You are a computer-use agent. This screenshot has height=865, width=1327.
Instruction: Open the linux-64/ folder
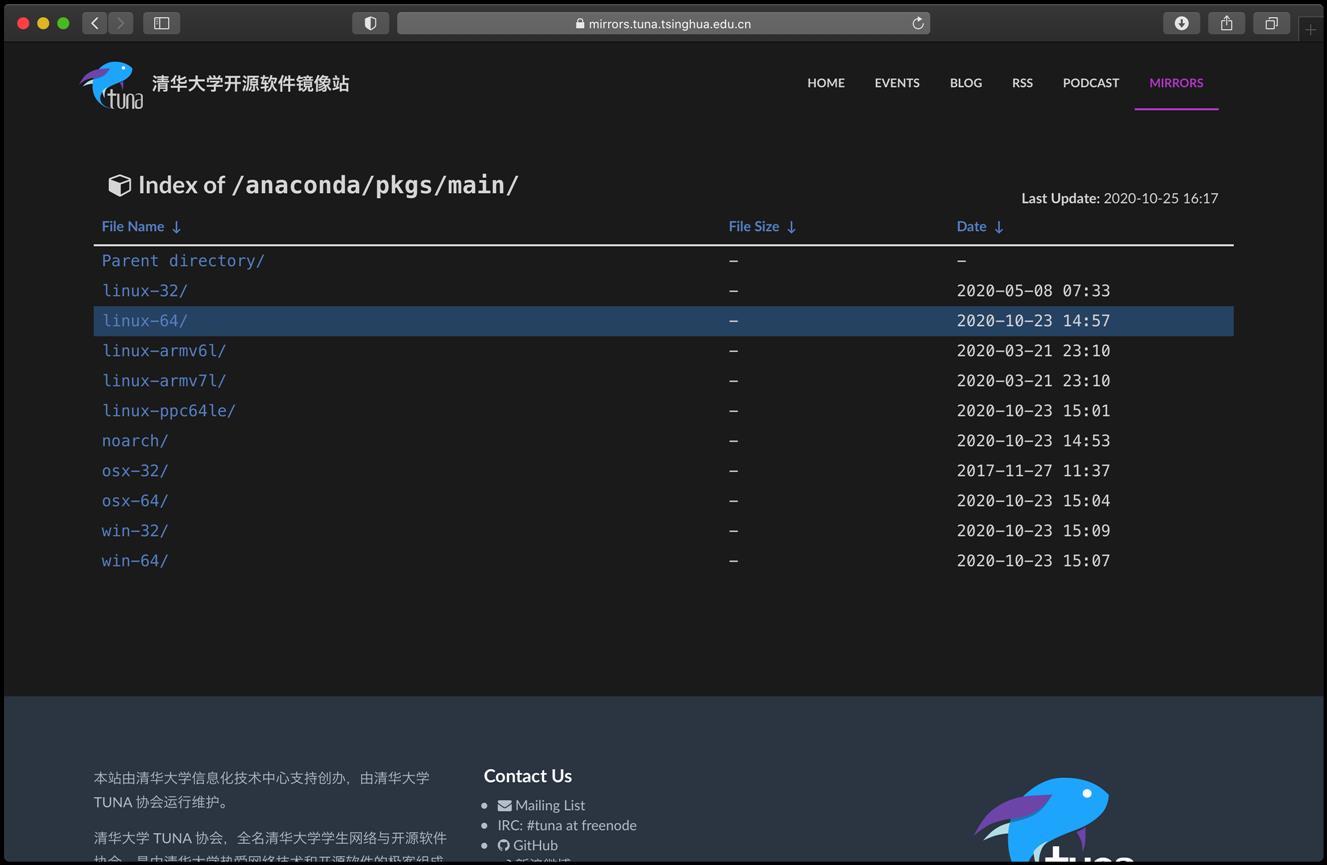(145, 321)
